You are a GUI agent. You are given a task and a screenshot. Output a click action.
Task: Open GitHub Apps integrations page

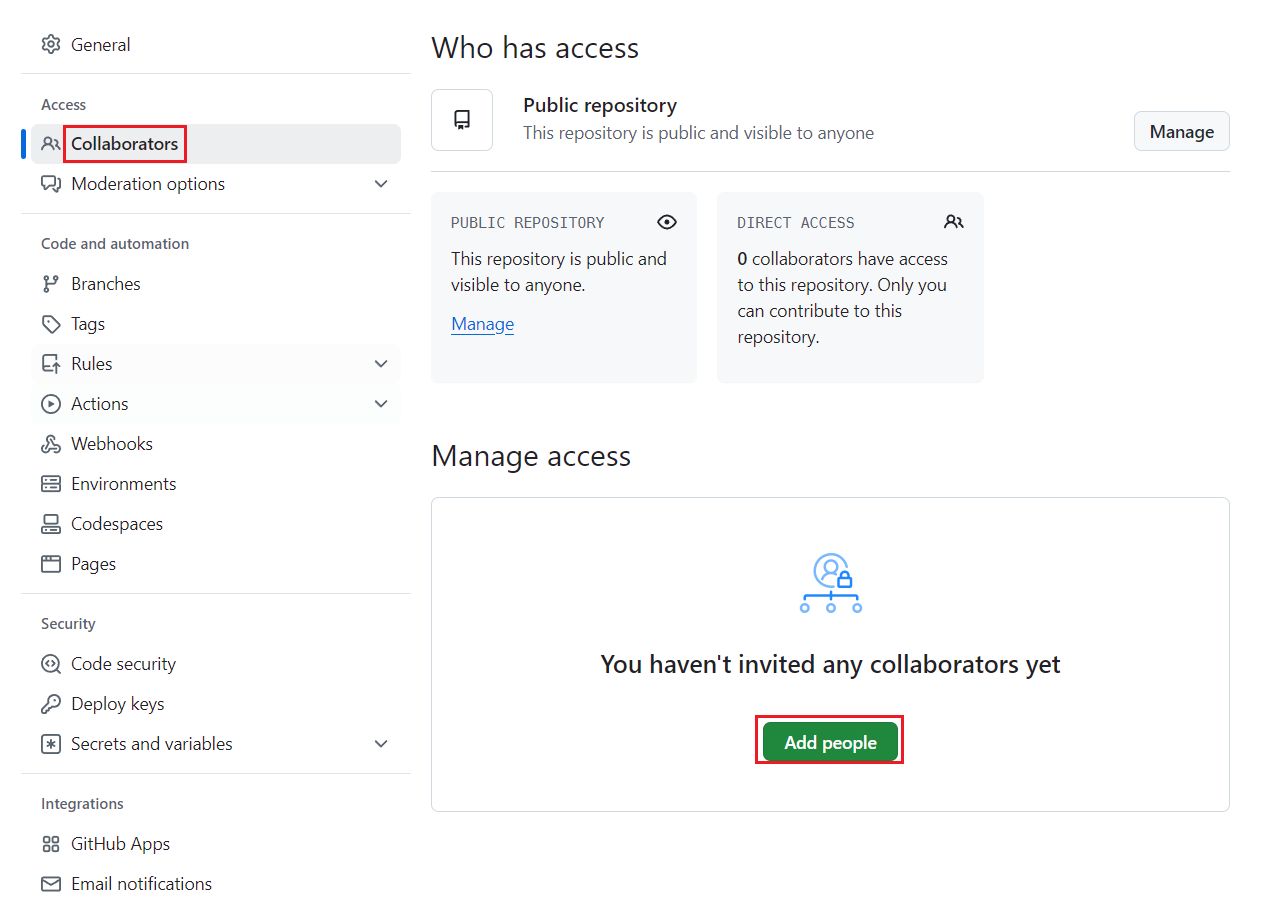pyautogui.click(x=216, y=844)
